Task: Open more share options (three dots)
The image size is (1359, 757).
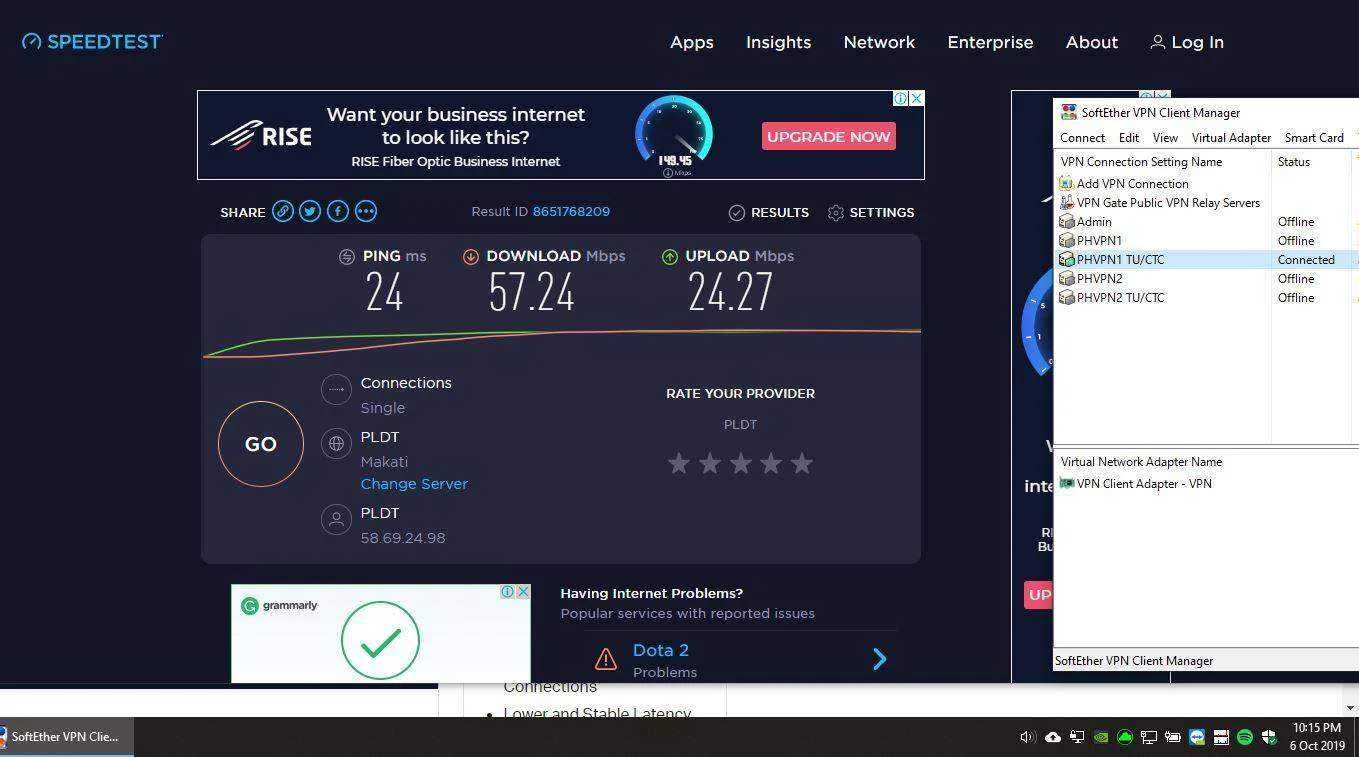Action: [366, 211]
